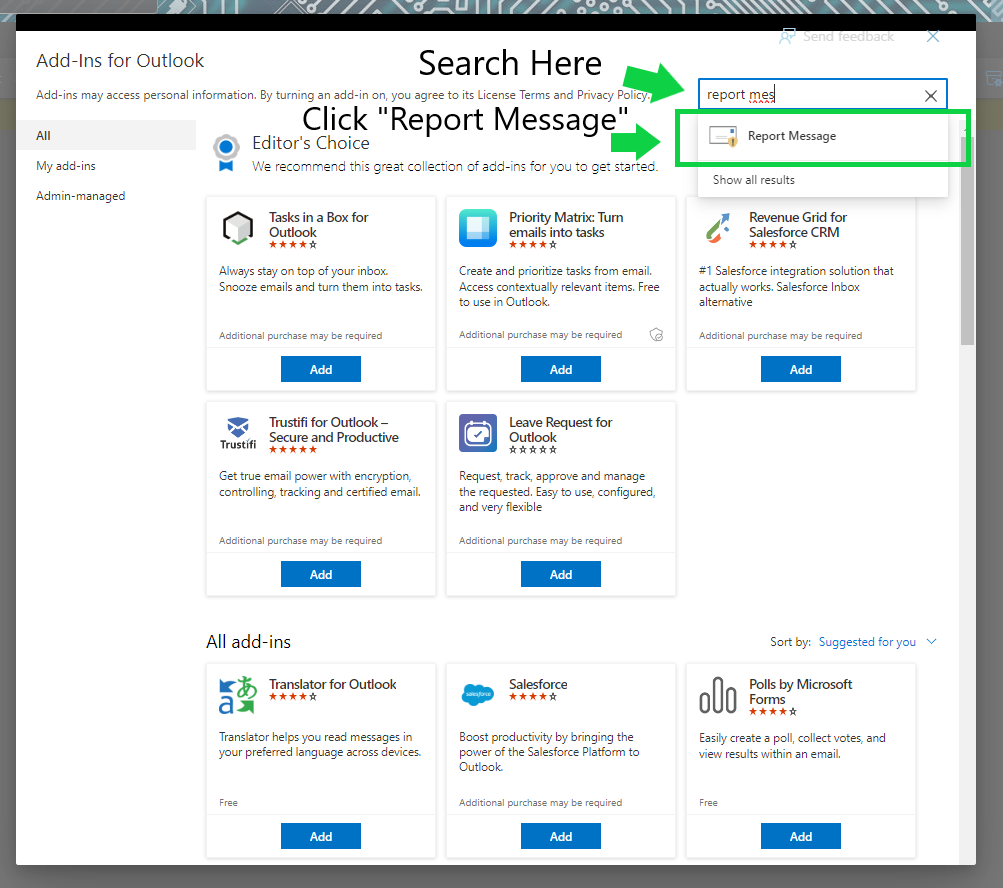Click the Send feedback link
This screenshot has height=888, width=1003.
pos(848,36)
